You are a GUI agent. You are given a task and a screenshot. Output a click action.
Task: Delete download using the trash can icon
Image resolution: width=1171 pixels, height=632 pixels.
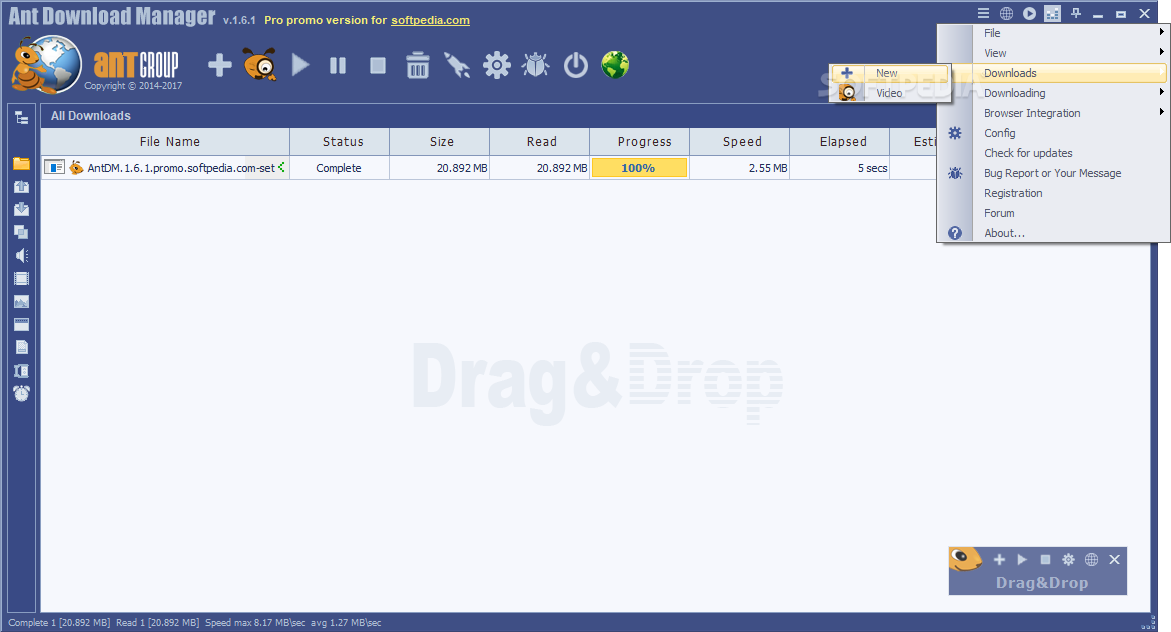[417, 65]
